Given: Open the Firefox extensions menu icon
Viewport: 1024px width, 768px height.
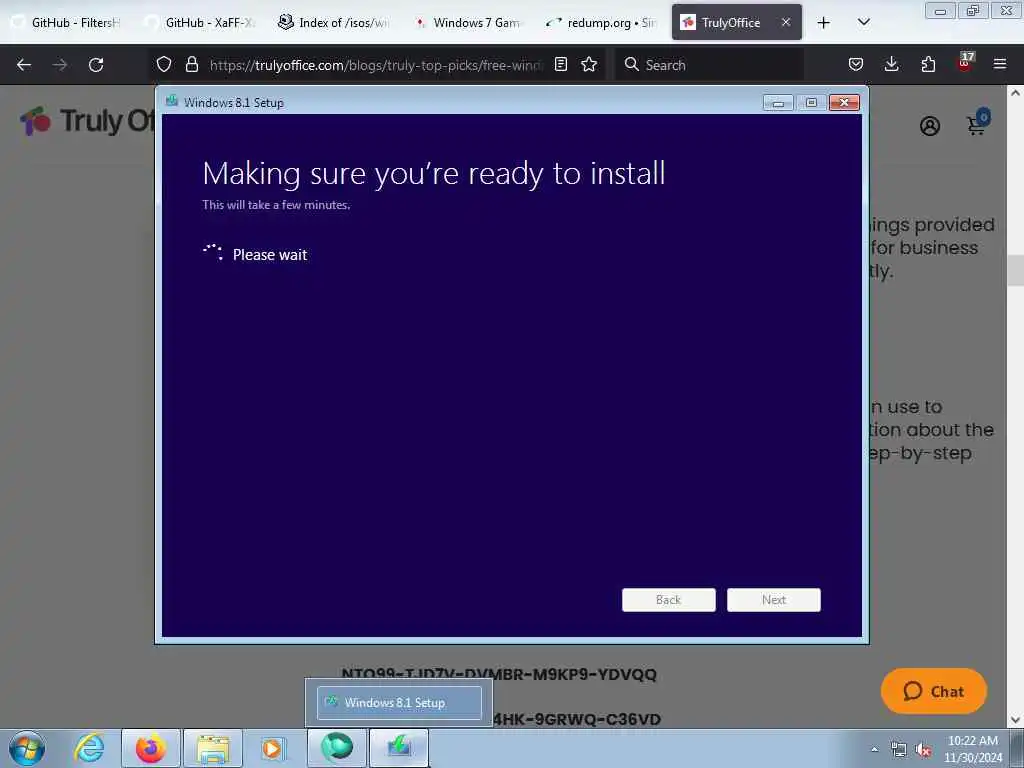Looking at the screenshot, I should tap(928, 64).
